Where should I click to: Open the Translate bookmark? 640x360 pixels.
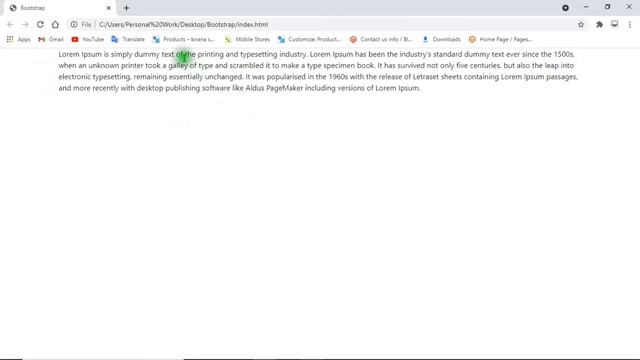point(128,39)
